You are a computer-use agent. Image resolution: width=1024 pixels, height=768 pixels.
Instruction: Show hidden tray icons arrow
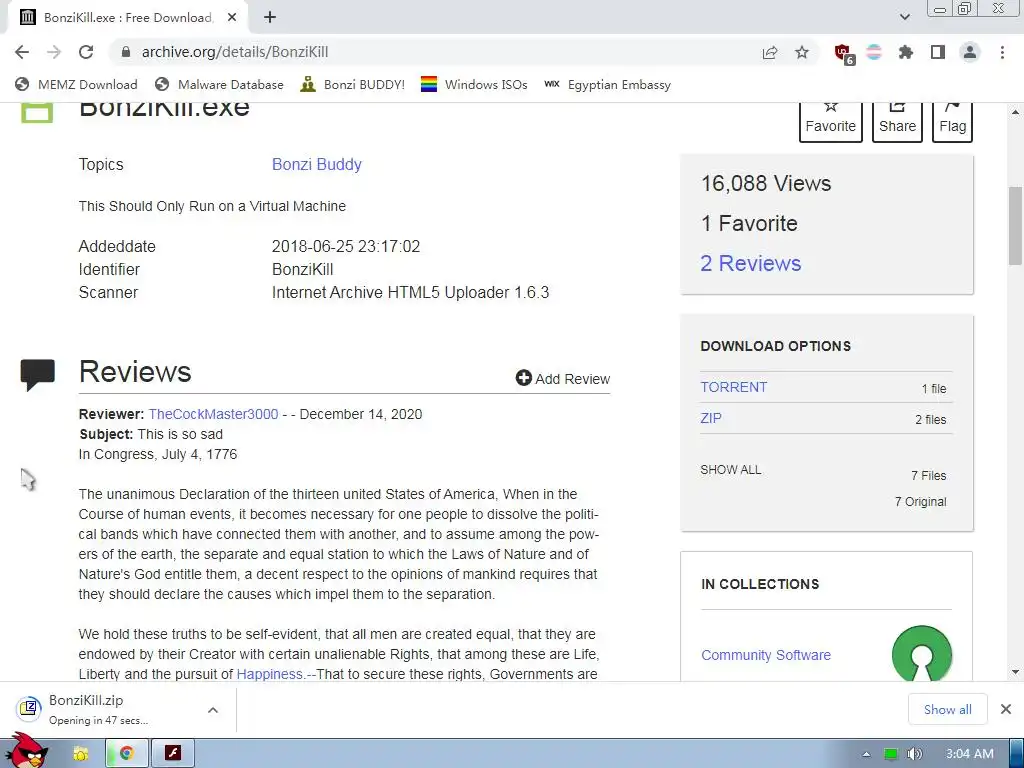[x=866, y=754]
